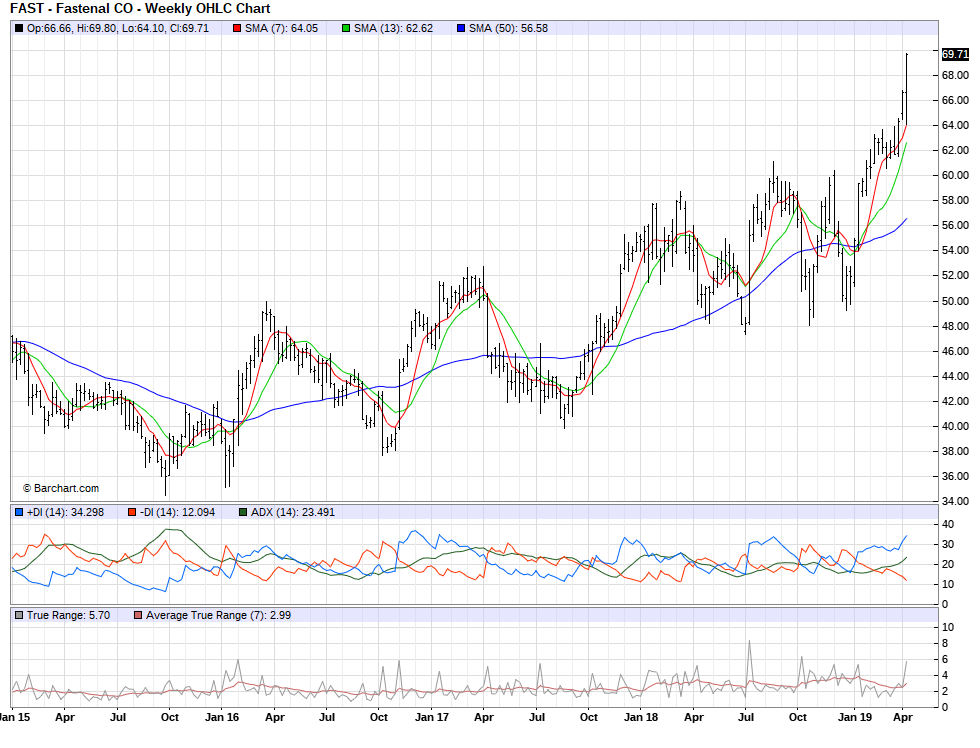This screenshot has width=980, height=748.
Task: Click the 50.00 price axis label
Action: tap(955, 301)
